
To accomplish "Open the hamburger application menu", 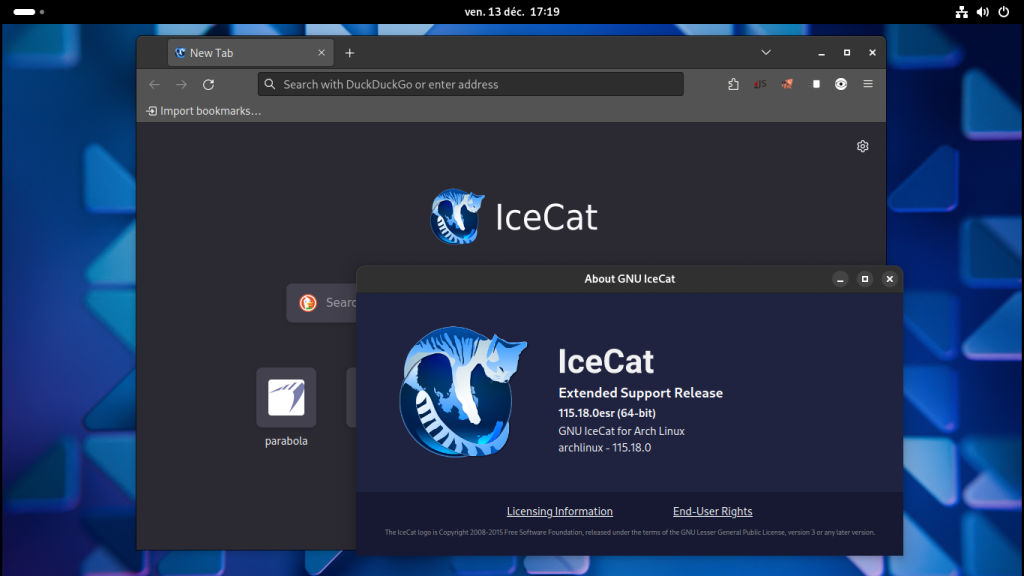I will (868, 84).
